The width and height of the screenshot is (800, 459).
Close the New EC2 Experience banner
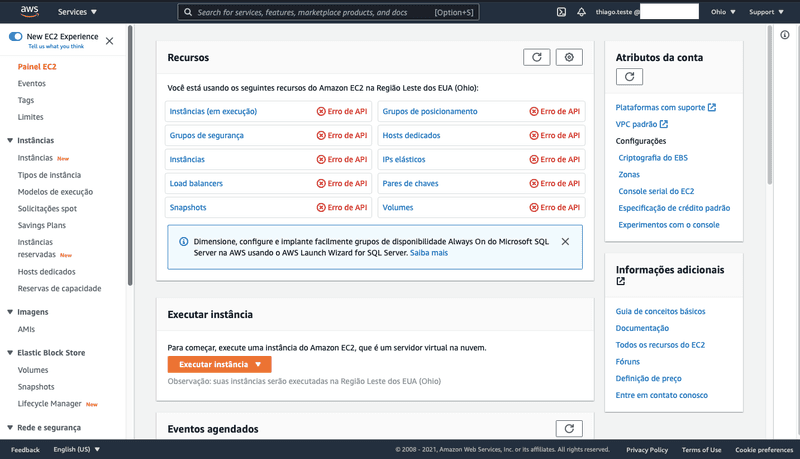(x=109, y=41)
